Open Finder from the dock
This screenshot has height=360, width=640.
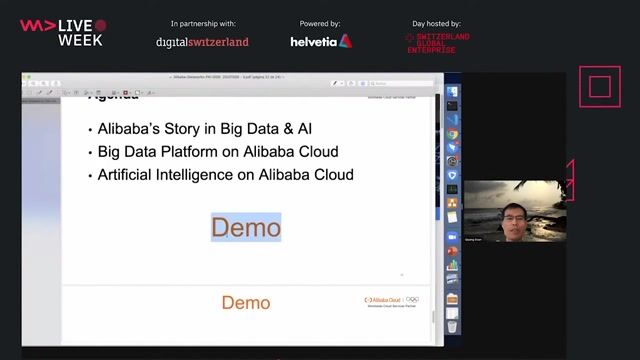pos(452,91)
